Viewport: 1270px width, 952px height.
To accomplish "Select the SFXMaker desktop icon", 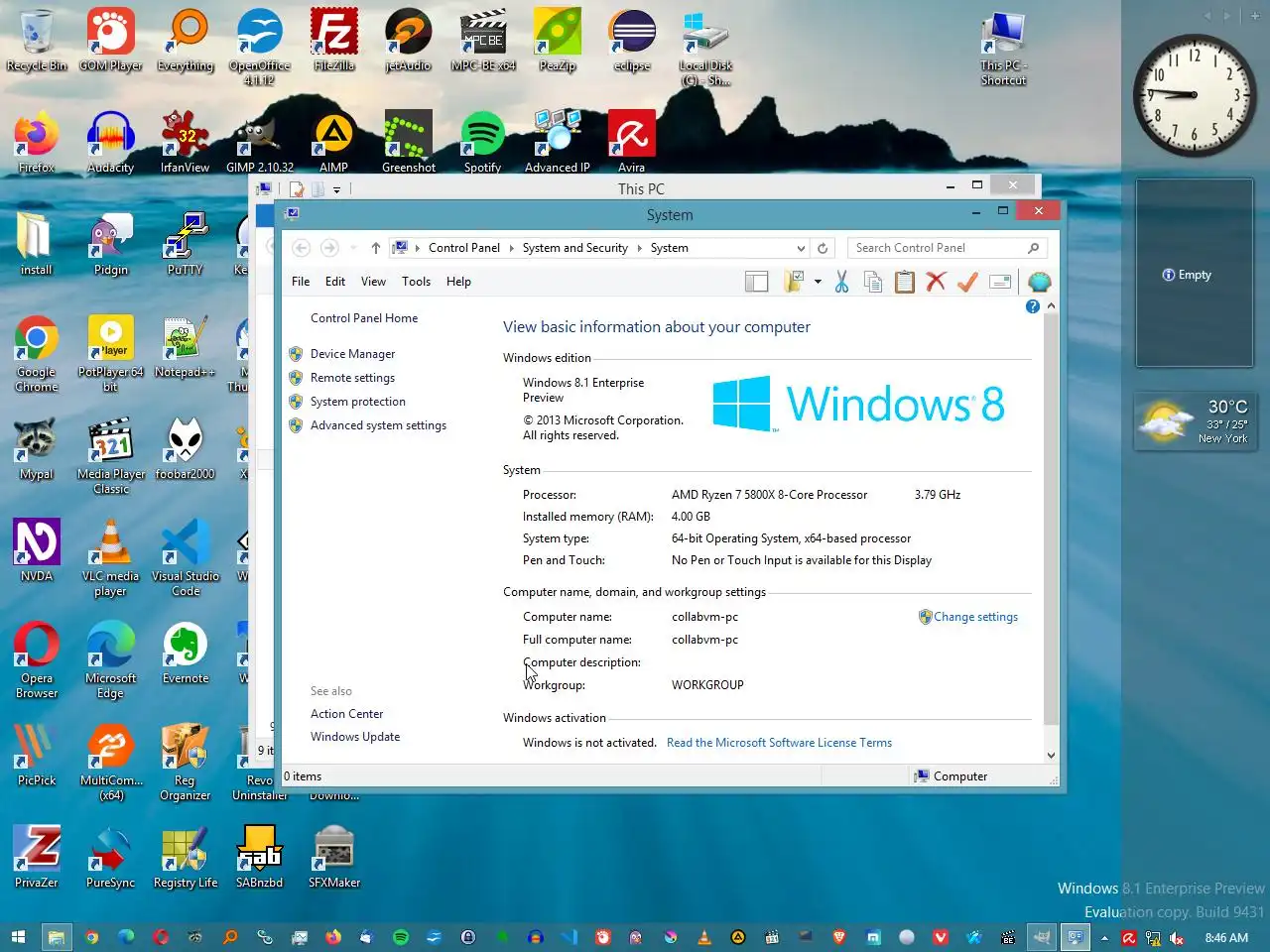I will point(334,857).
